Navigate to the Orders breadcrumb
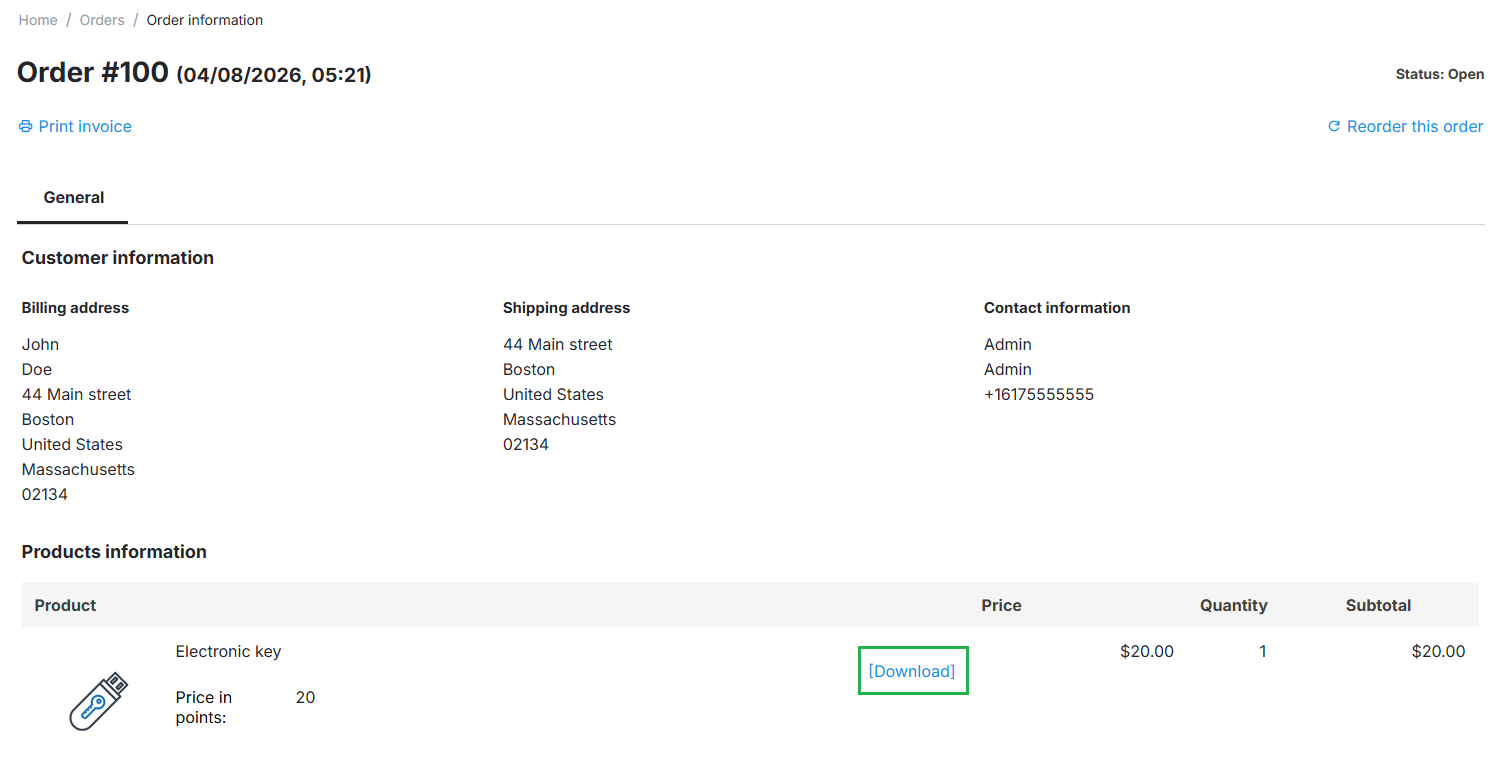Image resolution: width=1506 pixels, height=765 pixels. [x=102, y=20]
